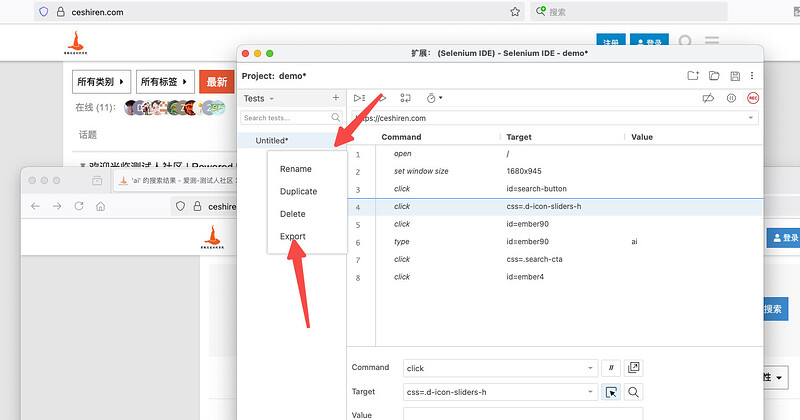800x420 pixels.
Task: Reload page in second browser window
Action: pos(79,206)
